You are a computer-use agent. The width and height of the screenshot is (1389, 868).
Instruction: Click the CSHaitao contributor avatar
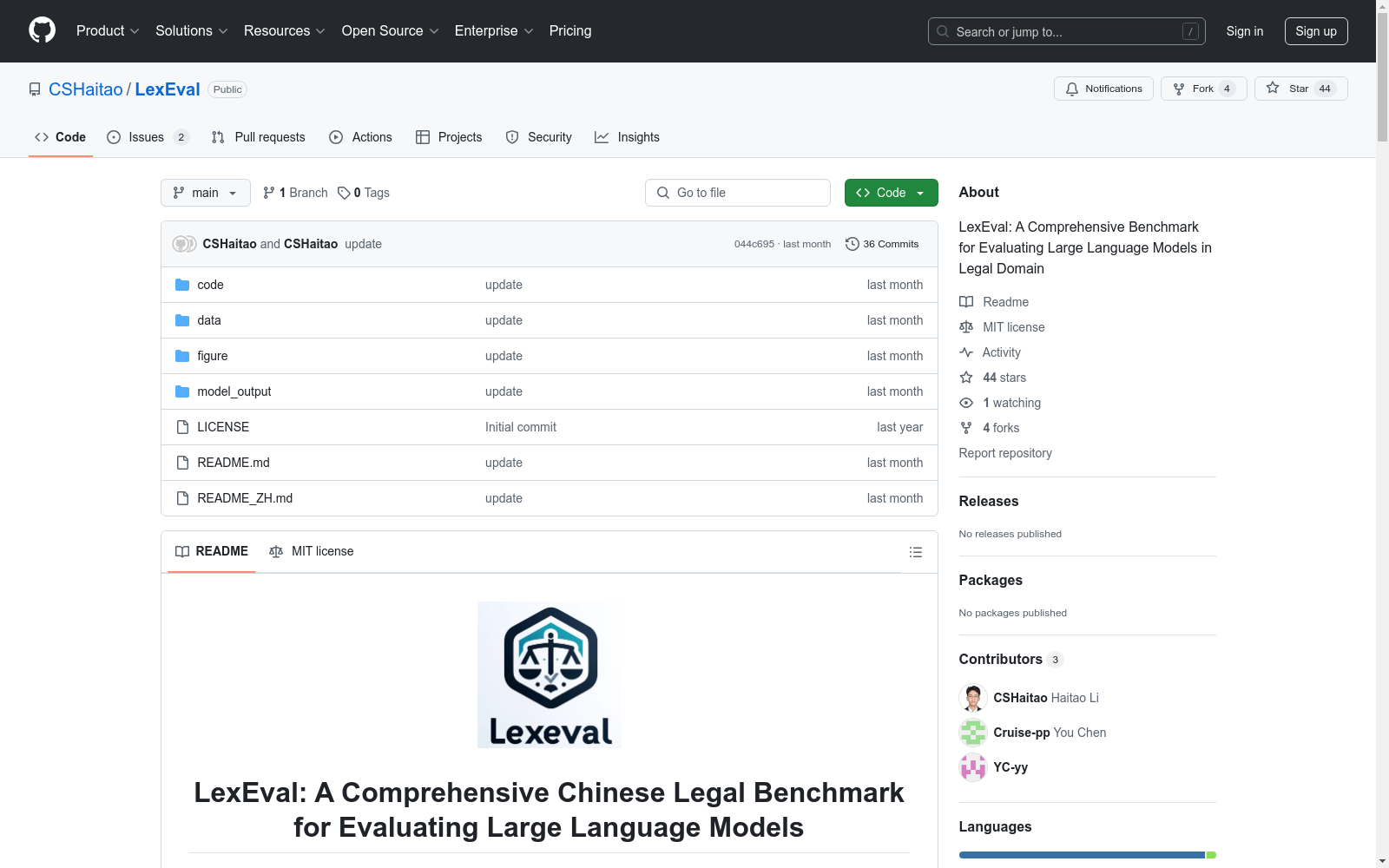coord(973,698)
